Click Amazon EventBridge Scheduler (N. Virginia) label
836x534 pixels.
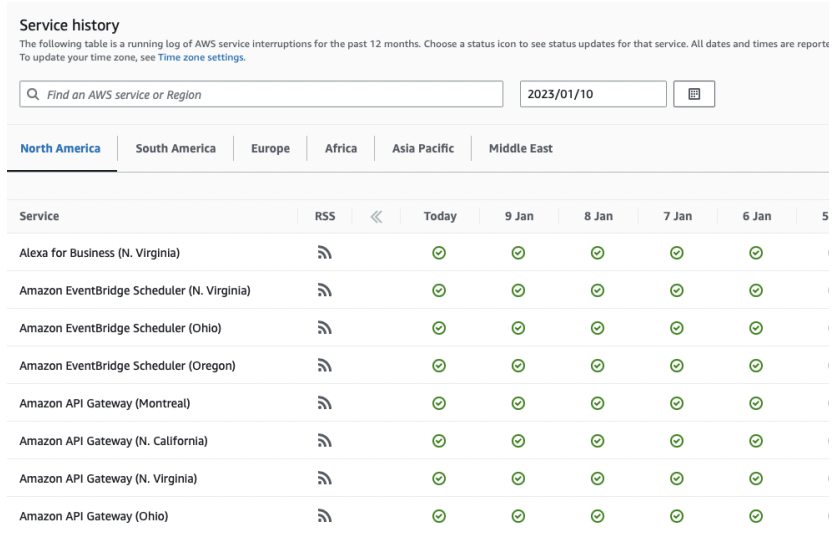(135, 290)
